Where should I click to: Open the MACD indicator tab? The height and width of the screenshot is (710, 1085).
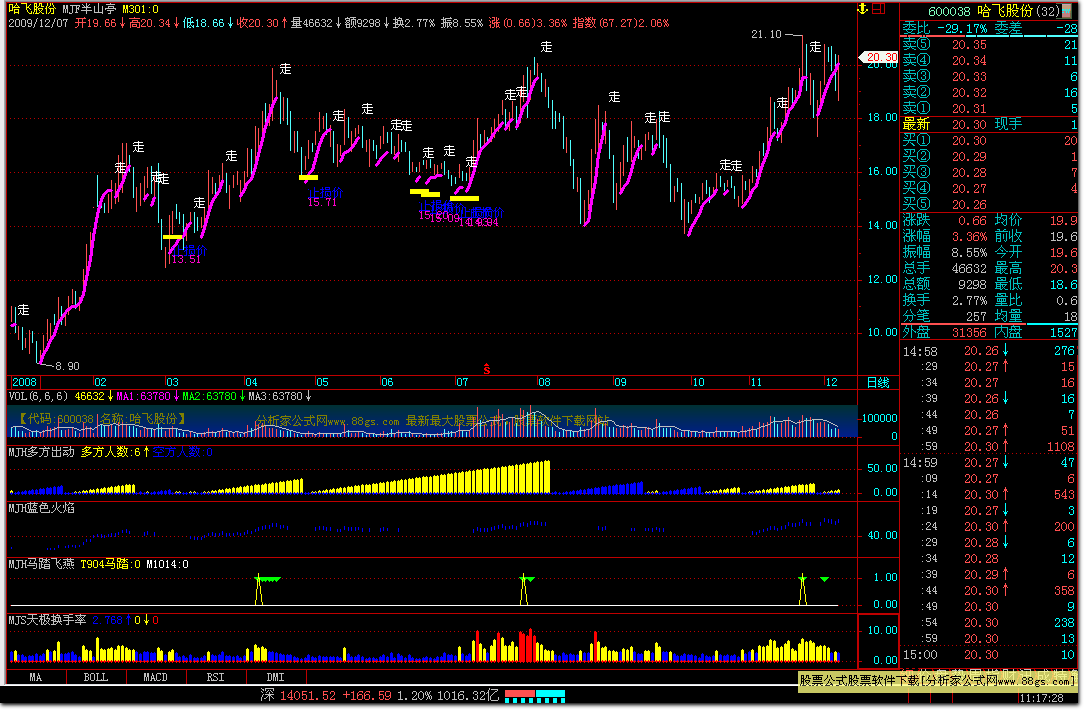click(155, 677)
